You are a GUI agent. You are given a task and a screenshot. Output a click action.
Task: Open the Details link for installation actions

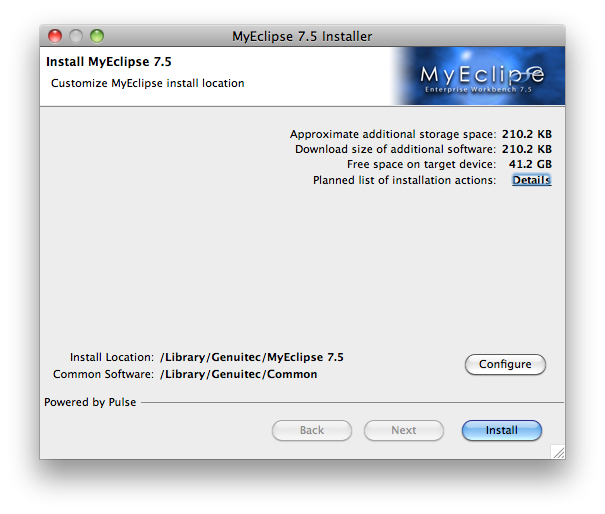(531, 180)
